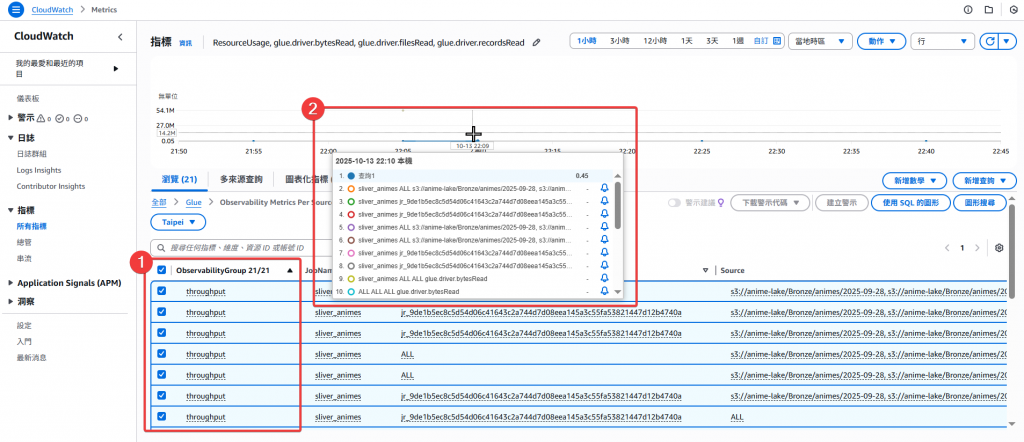Click the in-alarm triangle icon in sidebar

tap(41, 118)
